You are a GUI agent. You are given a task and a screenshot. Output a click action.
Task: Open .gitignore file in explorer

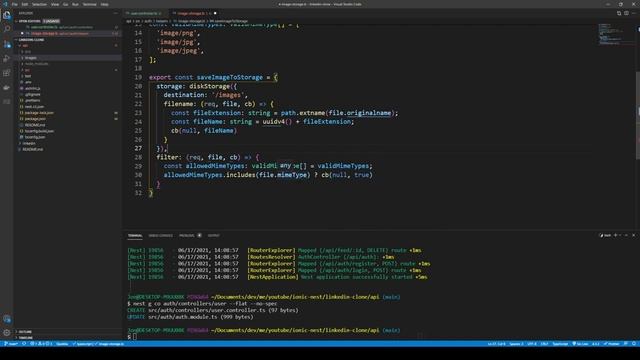32,95
